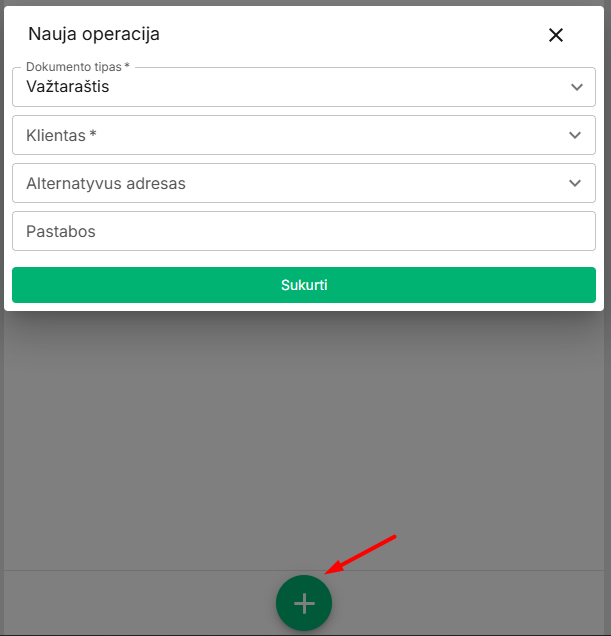Click the red arrow annotation

(360, 554)
